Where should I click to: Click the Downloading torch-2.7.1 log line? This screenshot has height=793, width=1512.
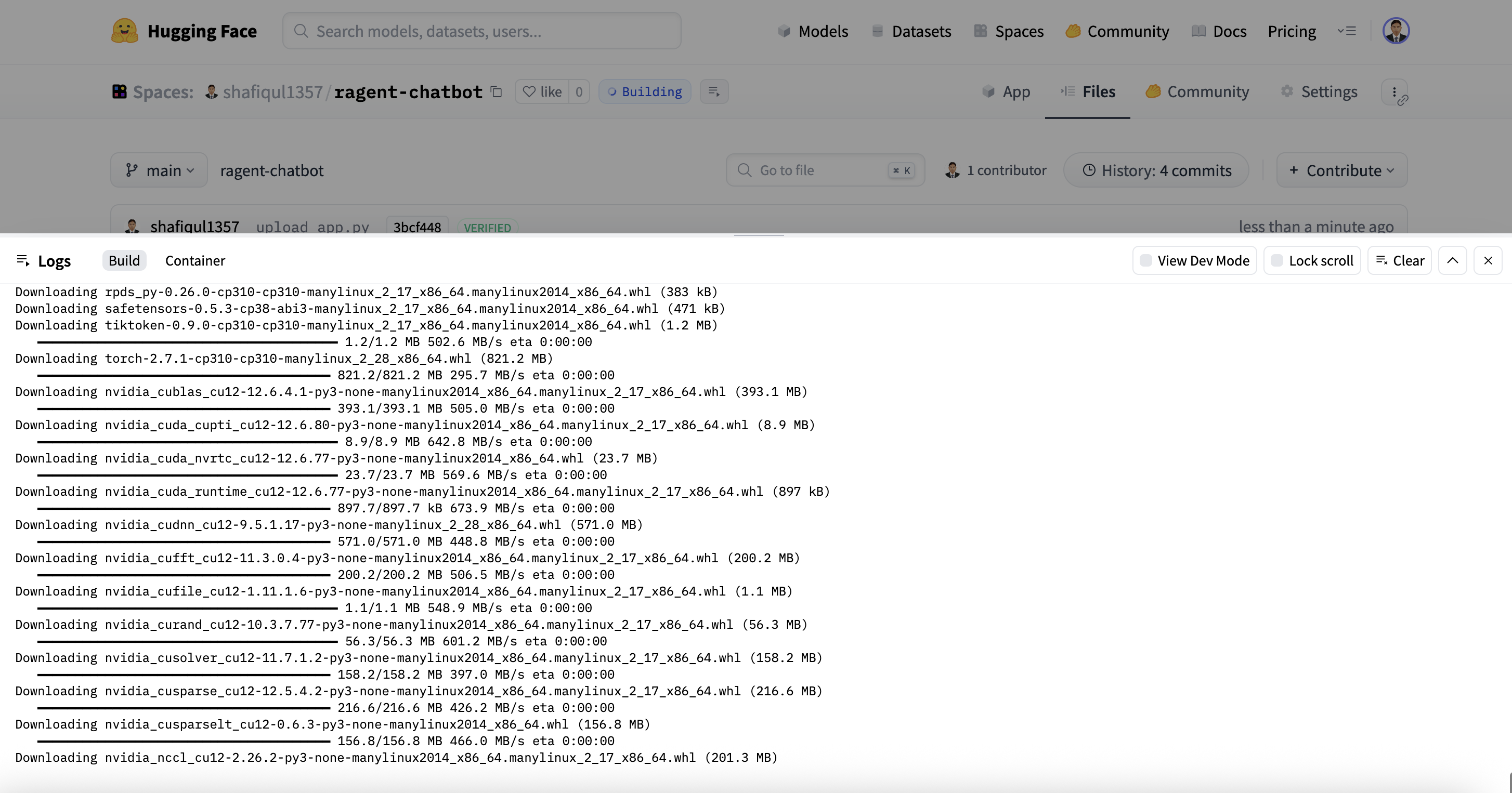pos(284,359)
